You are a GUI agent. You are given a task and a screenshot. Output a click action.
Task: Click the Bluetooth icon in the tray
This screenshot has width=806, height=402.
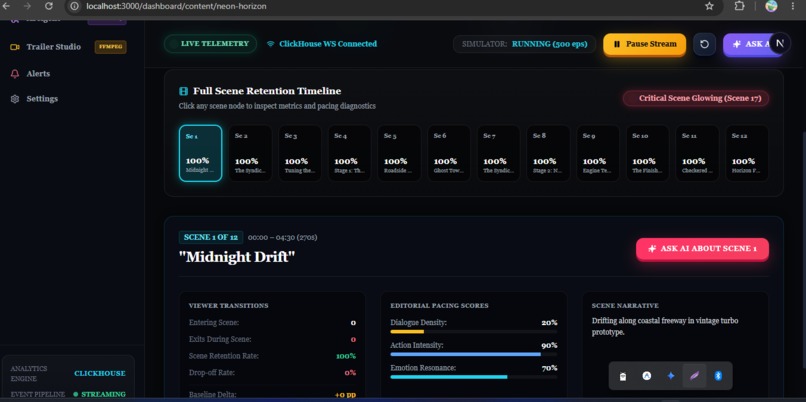[718, 376]
